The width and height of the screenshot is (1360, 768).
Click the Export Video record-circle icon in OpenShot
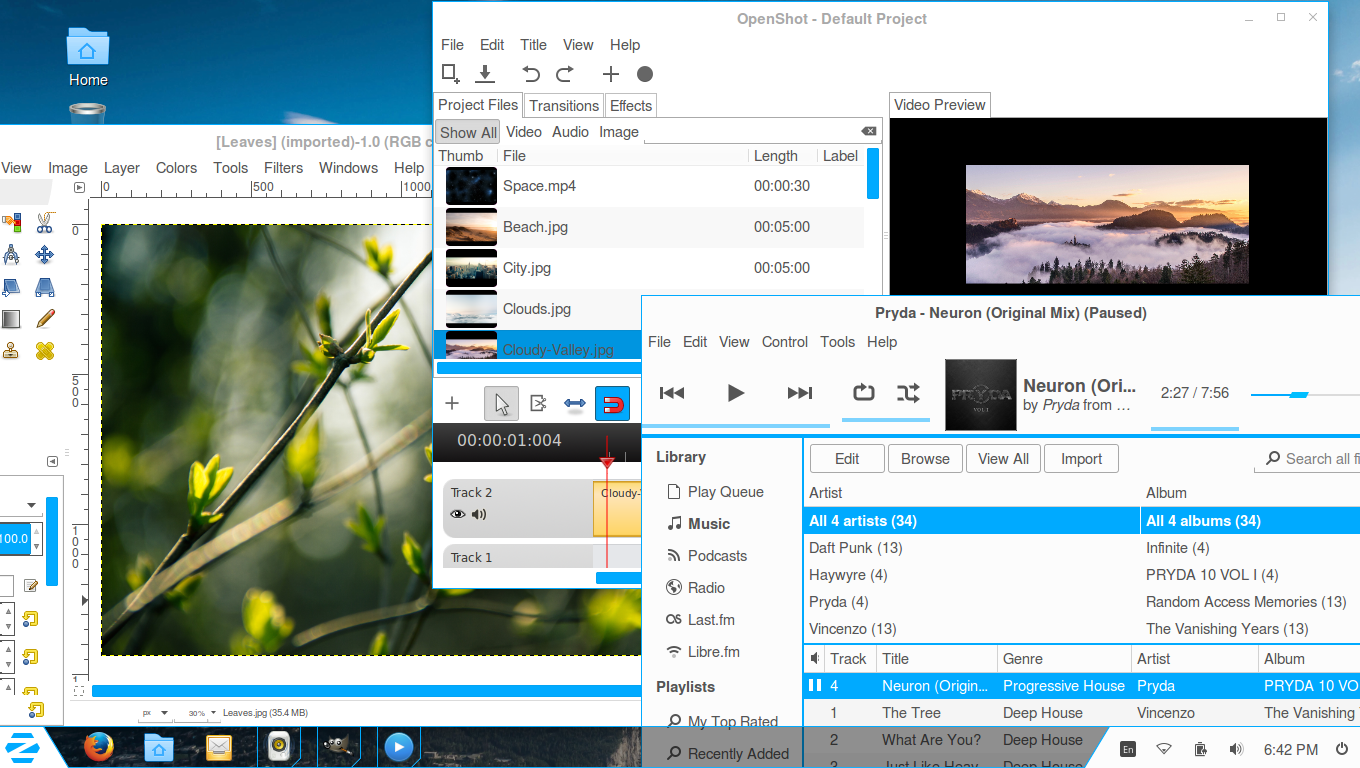pyautogui.click(x=645, y=73)
